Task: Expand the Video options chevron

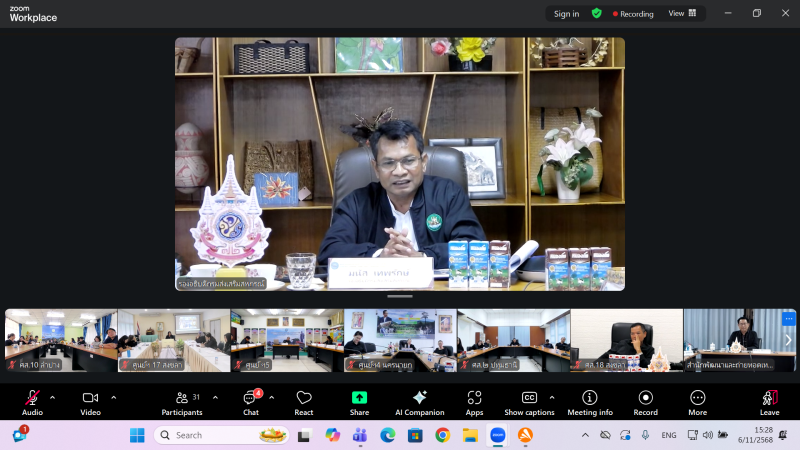Action: (x=113, y=397)
